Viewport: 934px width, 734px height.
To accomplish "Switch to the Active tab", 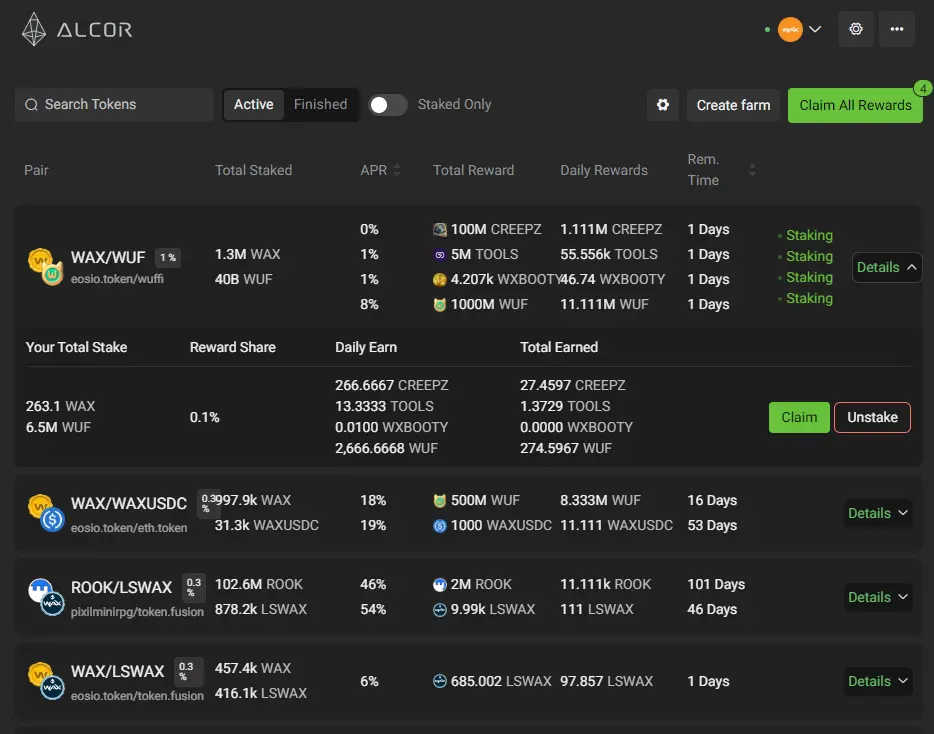I will (254, 105).
